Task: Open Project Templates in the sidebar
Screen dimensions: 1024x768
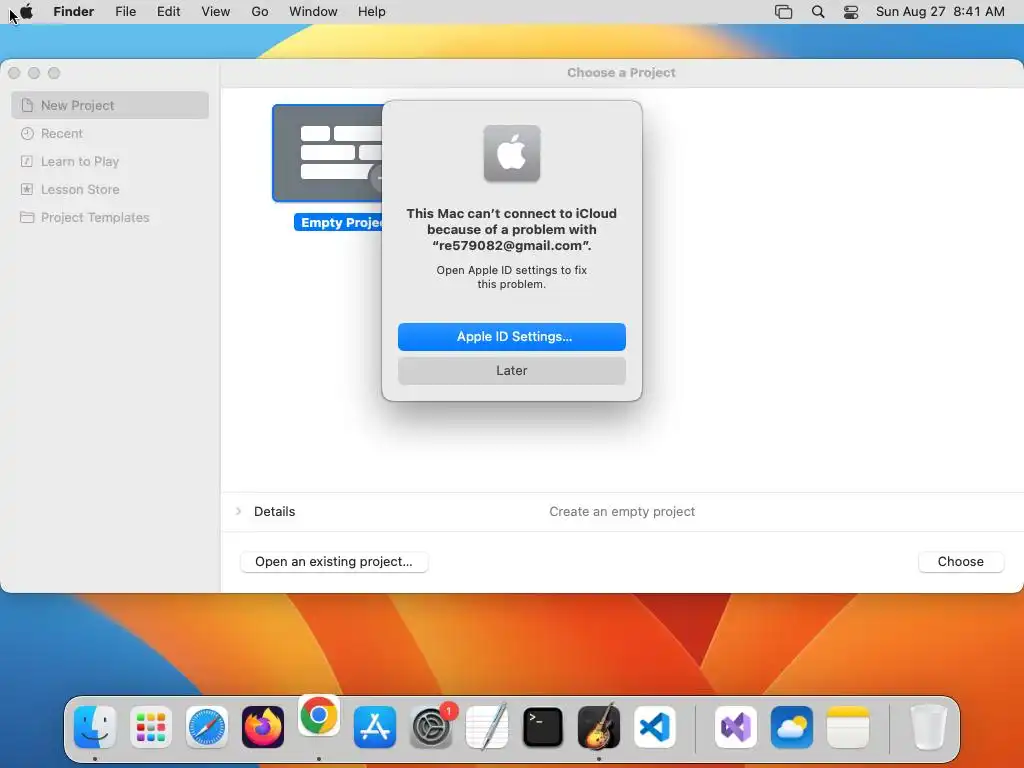Action: [x=110, y=217]
